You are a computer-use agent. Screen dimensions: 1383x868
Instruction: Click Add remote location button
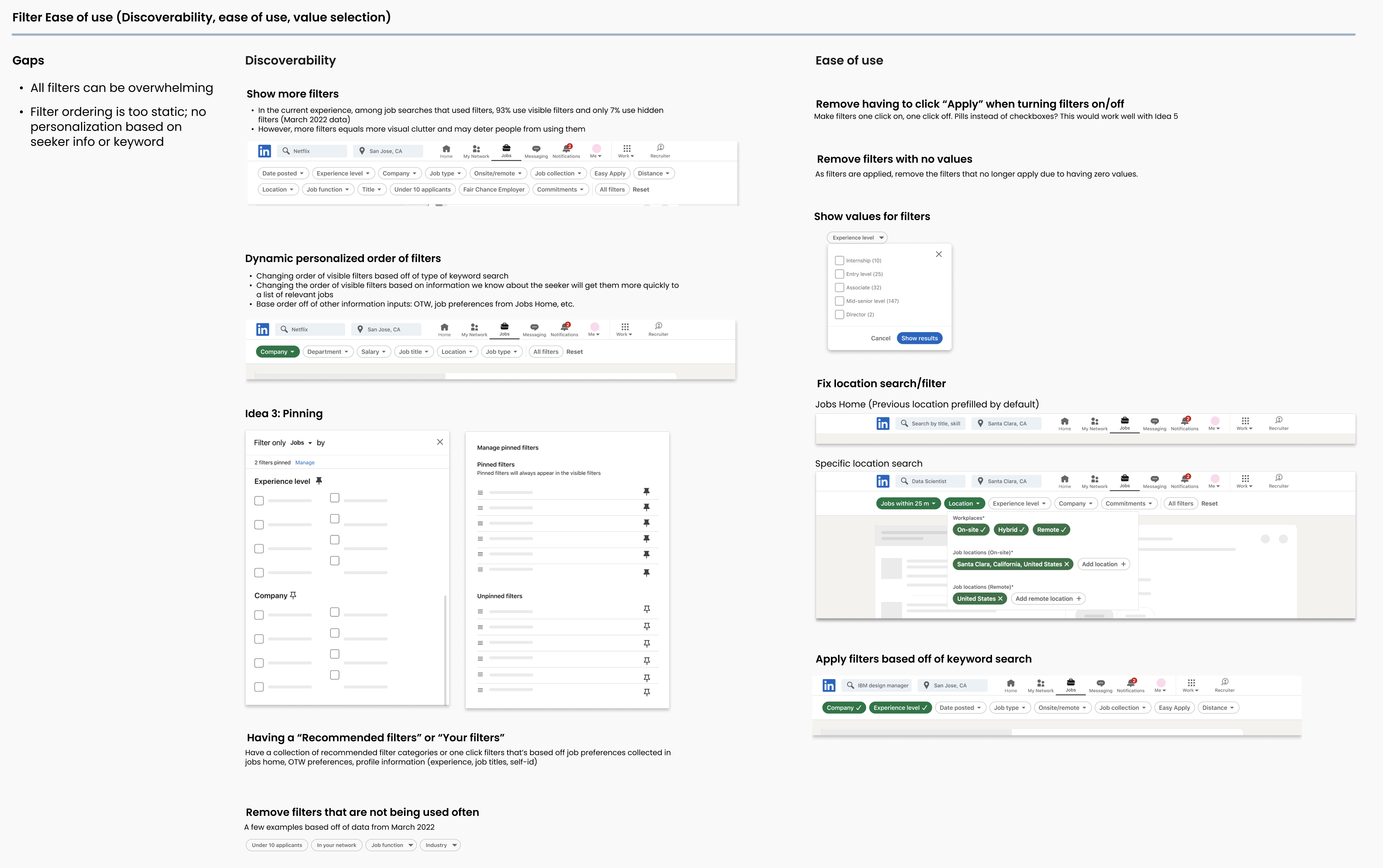[1048, 599]
